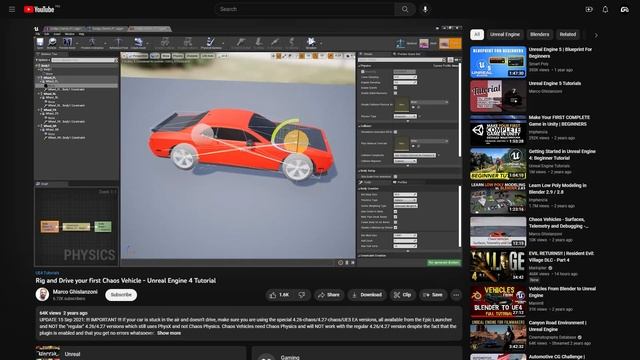Click the Share button

(x=329, y=295)
